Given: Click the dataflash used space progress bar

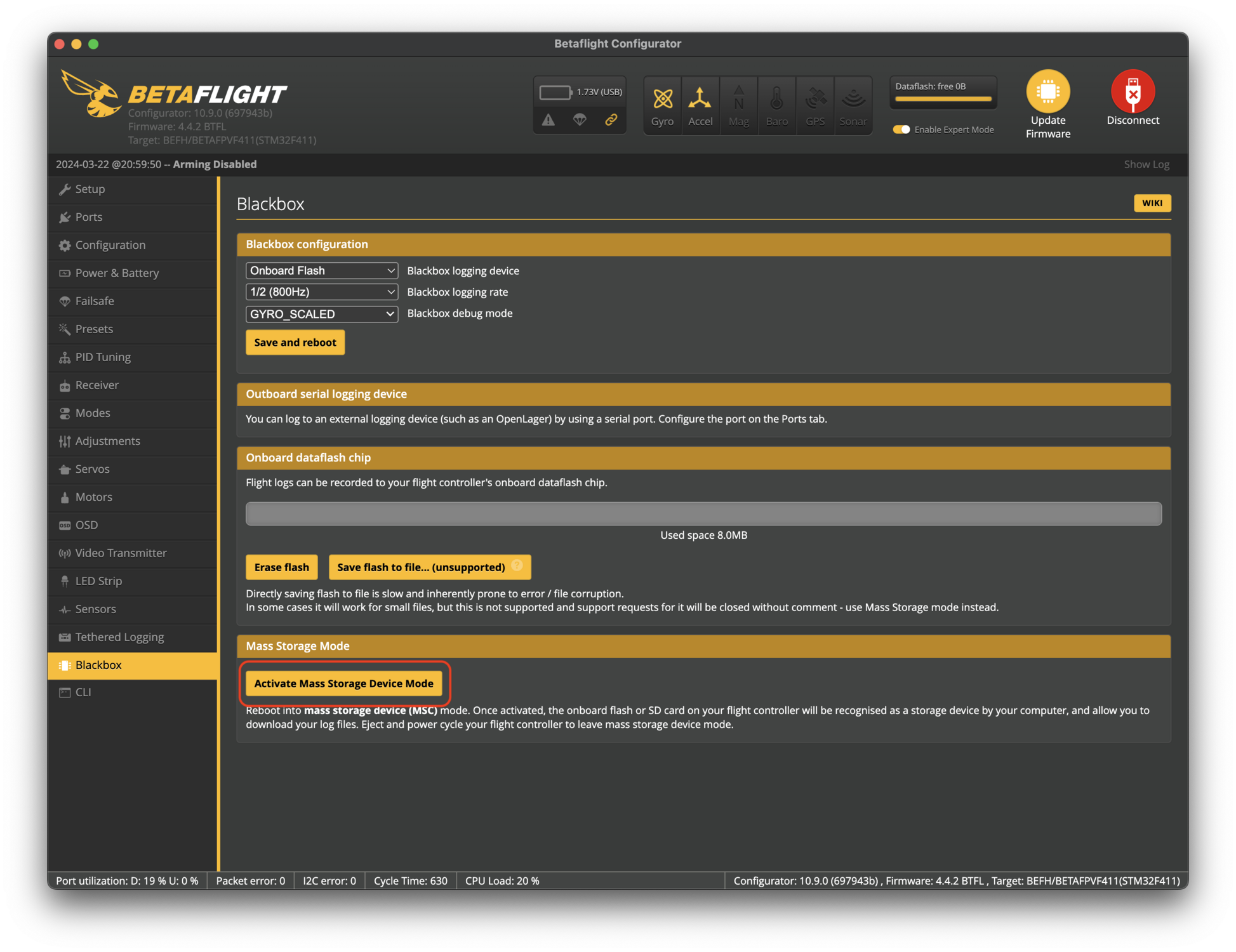Looking at the screenshot, I should [703, 513].
